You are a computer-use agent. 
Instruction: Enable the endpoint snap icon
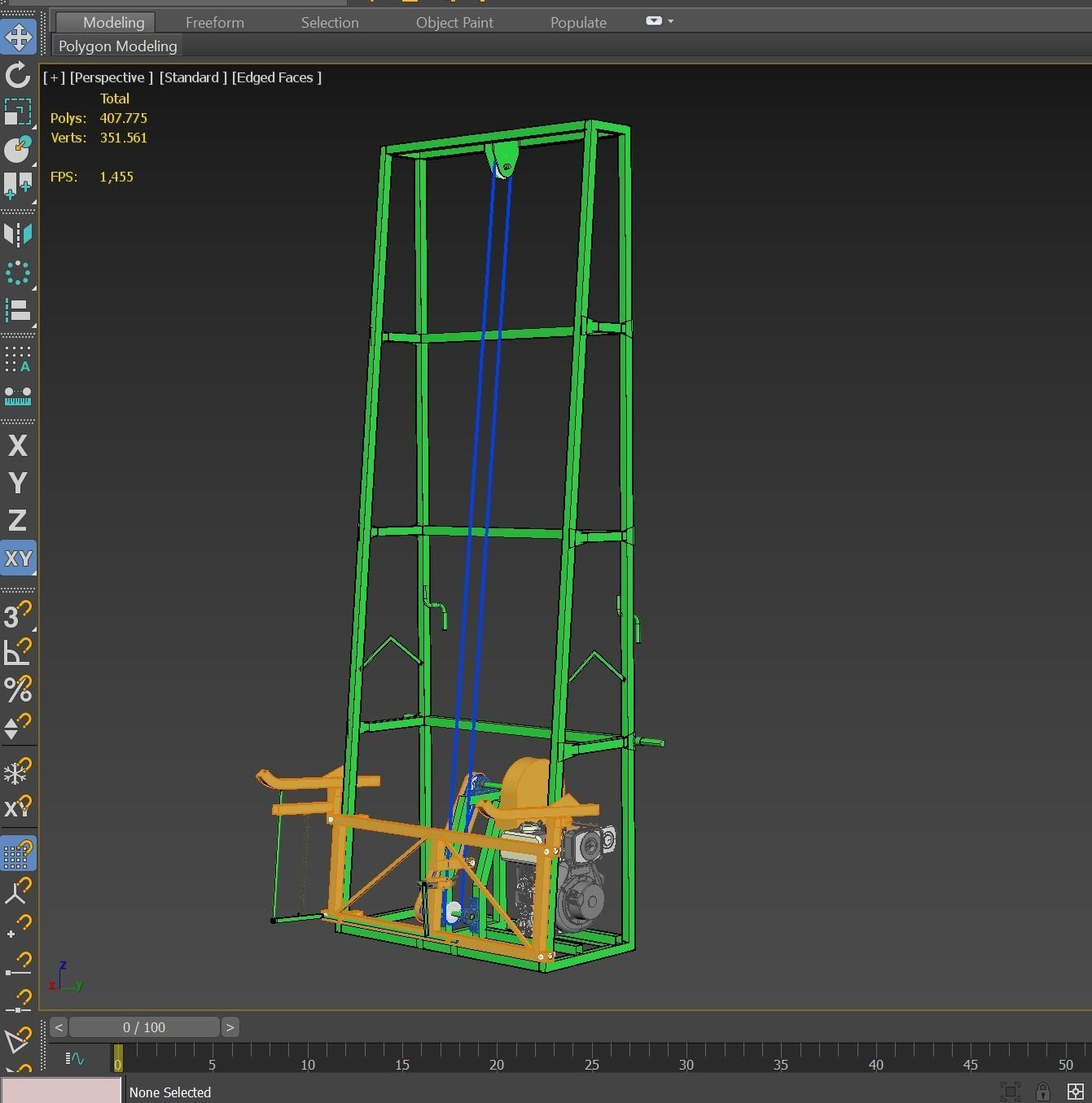(18, 965)
